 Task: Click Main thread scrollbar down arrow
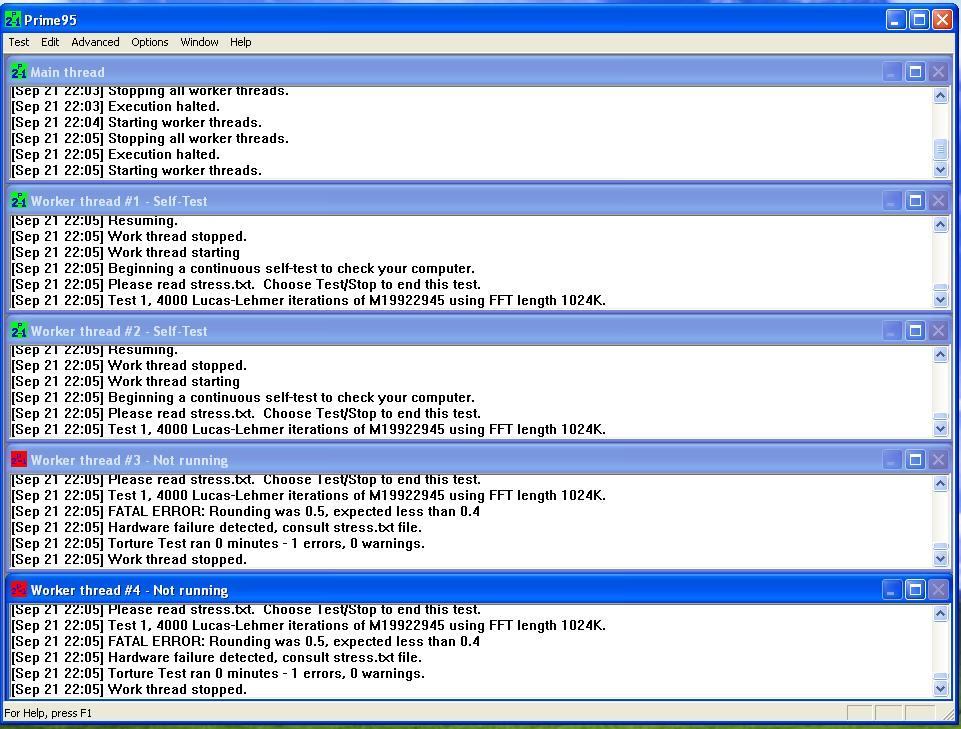pos(940,170)
